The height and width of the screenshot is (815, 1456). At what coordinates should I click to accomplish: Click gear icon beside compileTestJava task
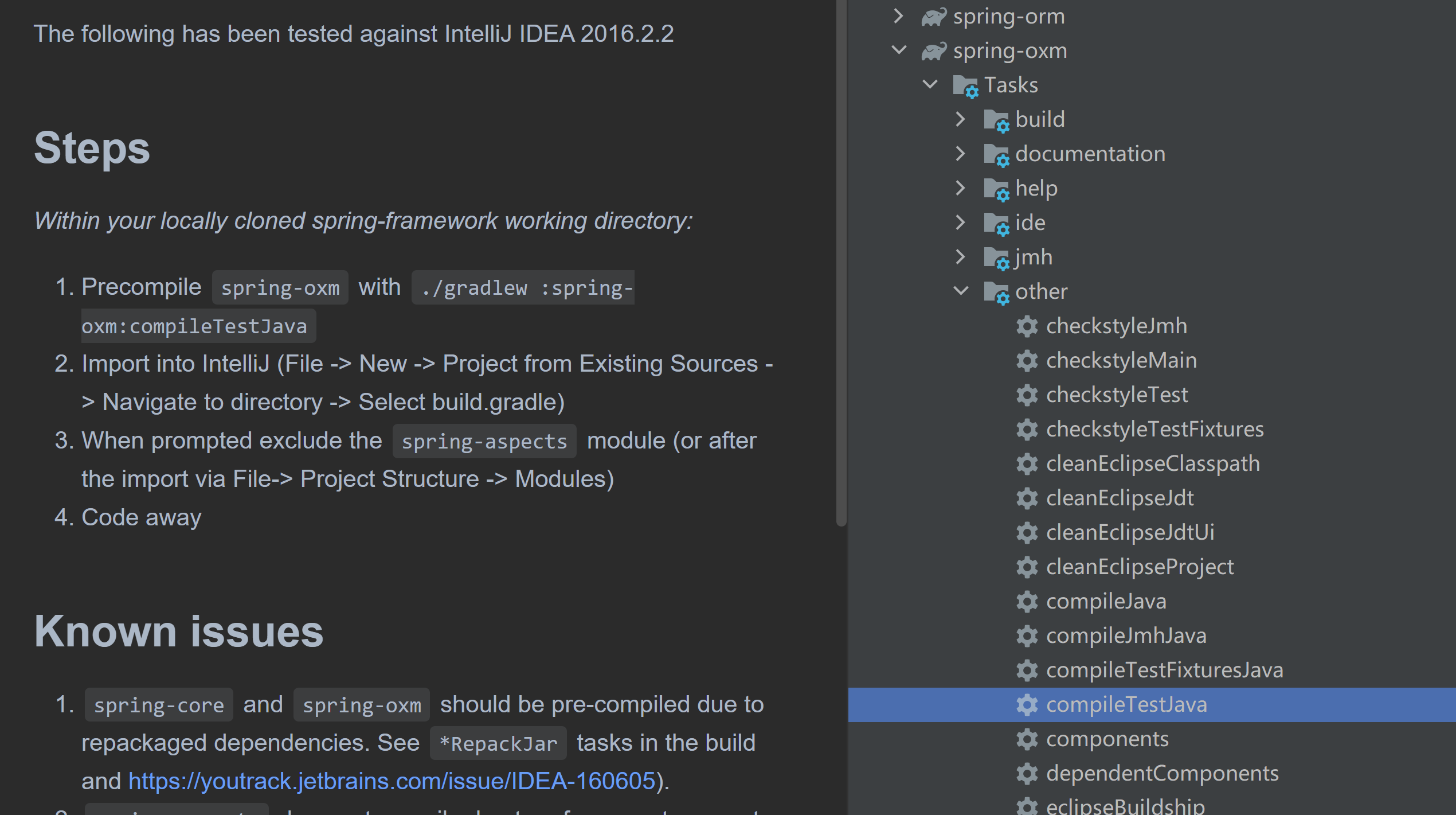1027,705
